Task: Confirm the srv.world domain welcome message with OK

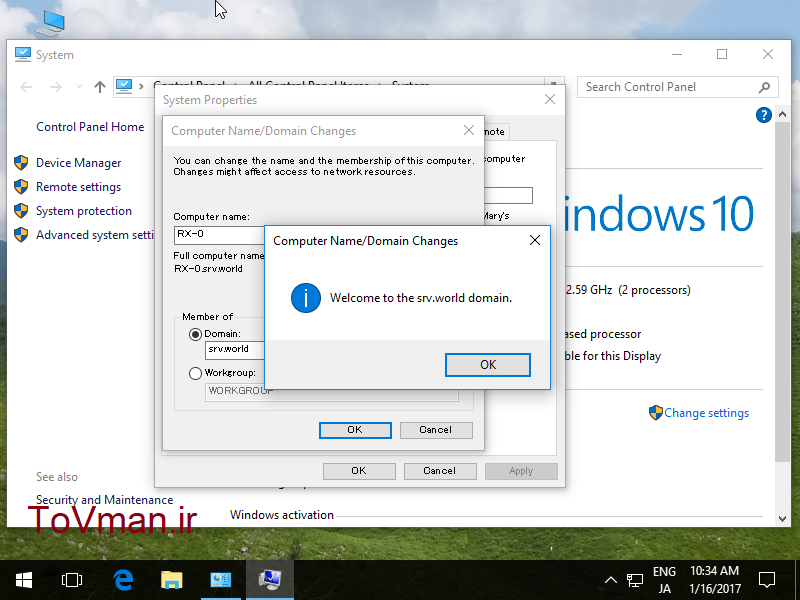Action: coord(488,365)
